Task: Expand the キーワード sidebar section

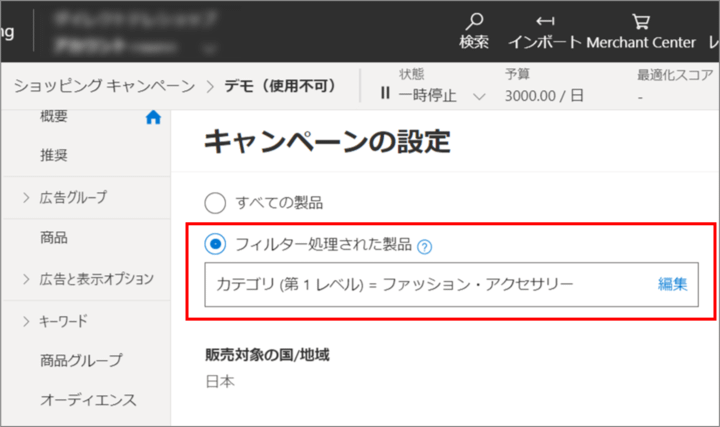Action: [x=26, y=321]
